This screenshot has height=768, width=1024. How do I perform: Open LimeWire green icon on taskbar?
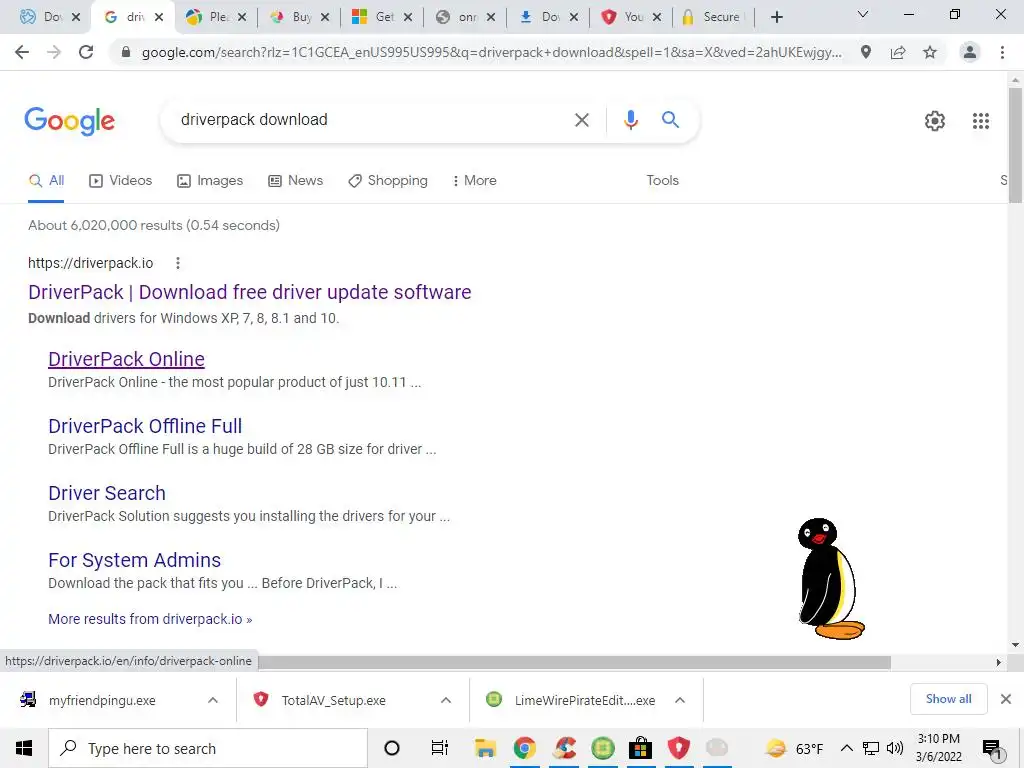[x=603, y=748]
